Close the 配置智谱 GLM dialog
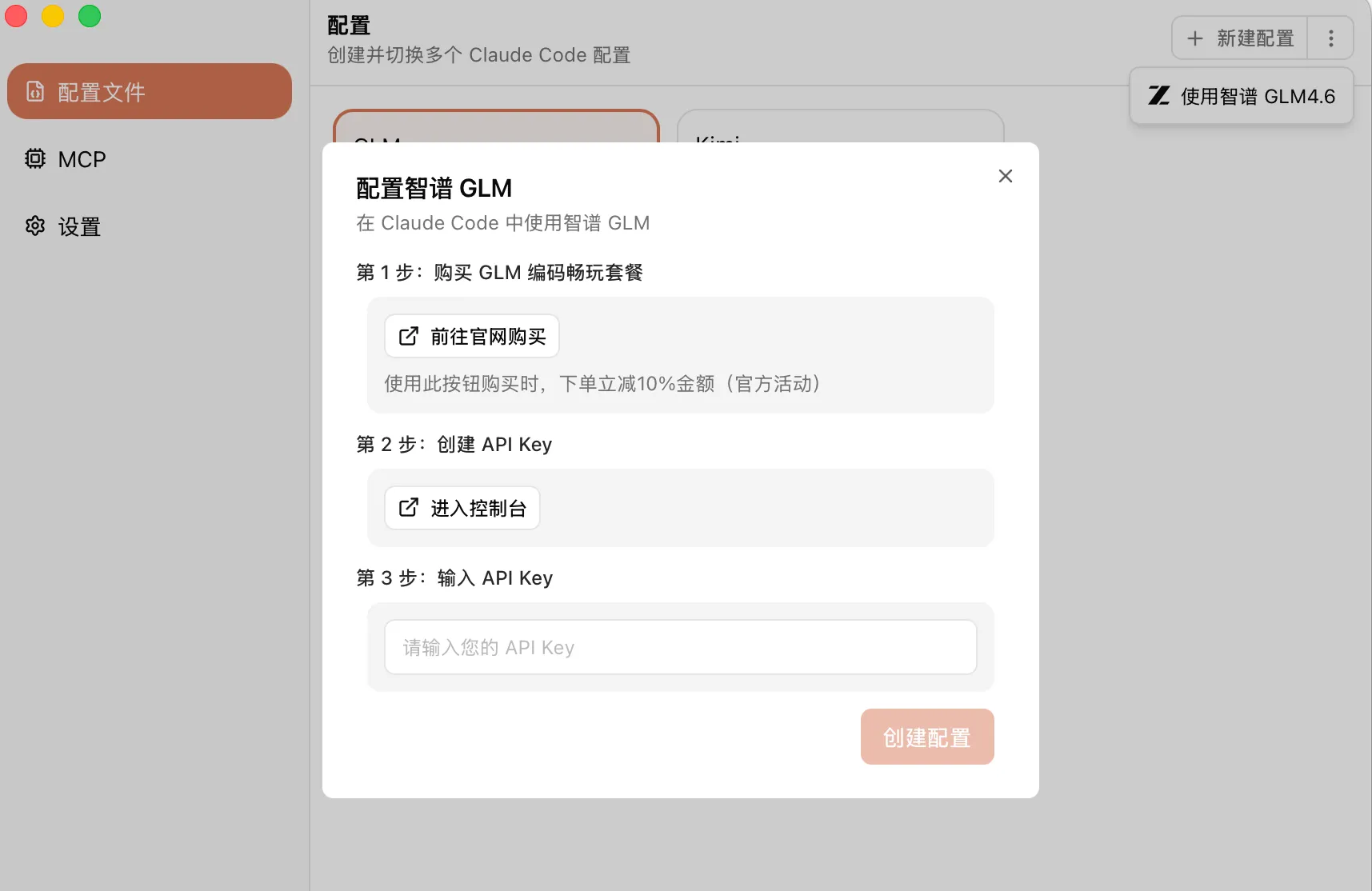This screenshot has height=891, width=1372. tap(1006, 176)
